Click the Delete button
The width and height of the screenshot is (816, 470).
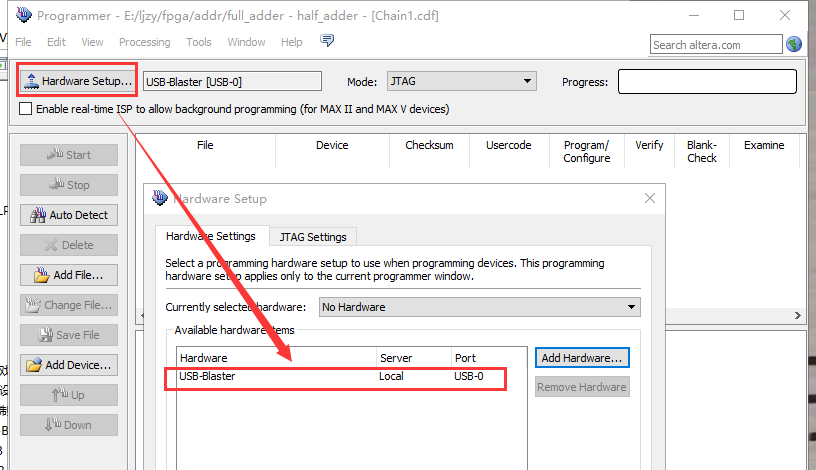pyautogui.click(x=69, y=245)
